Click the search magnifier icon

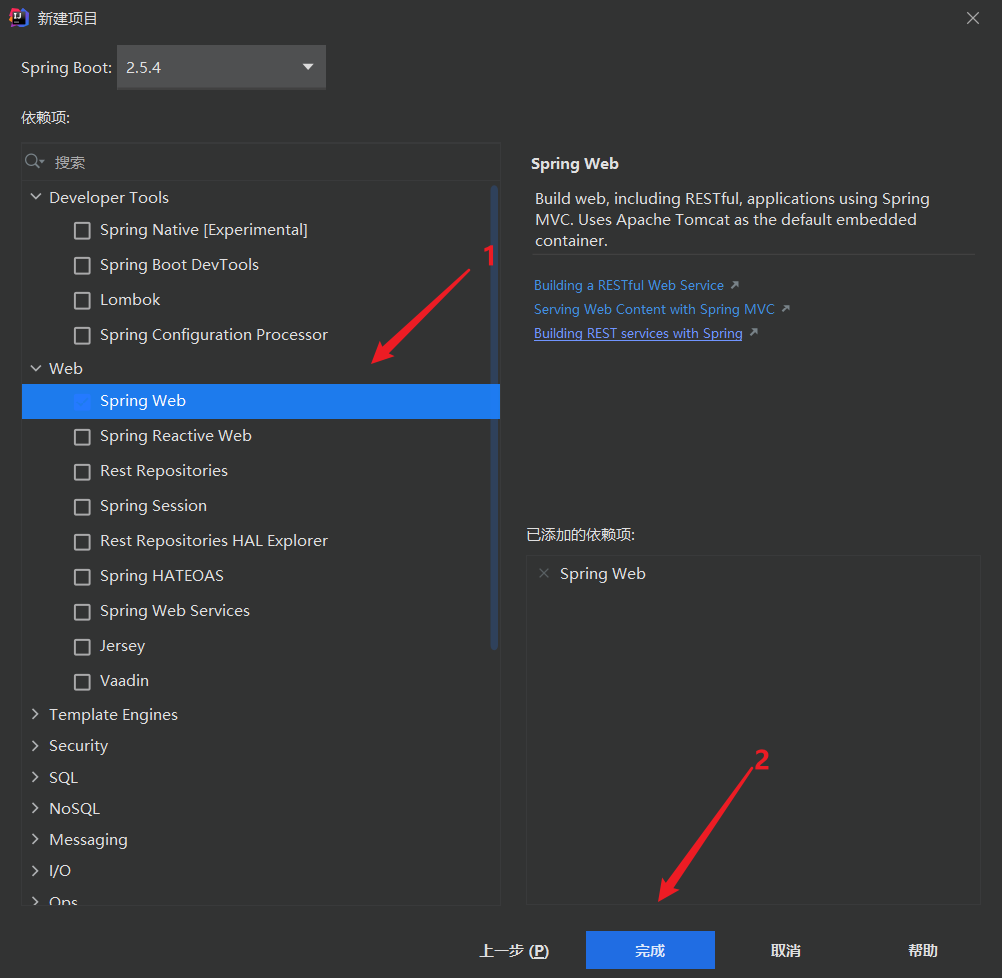(x=33, y=161)
